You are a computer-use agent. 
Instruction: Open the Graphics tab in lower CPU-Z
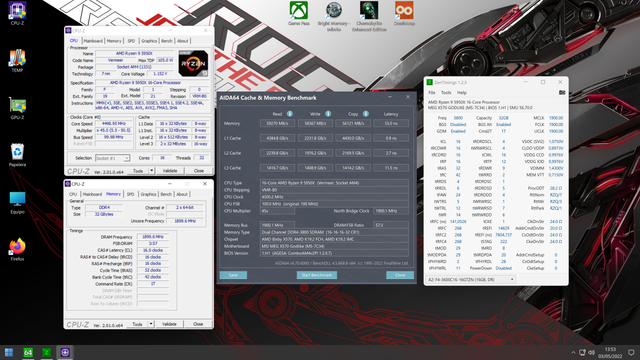(148, 194)
